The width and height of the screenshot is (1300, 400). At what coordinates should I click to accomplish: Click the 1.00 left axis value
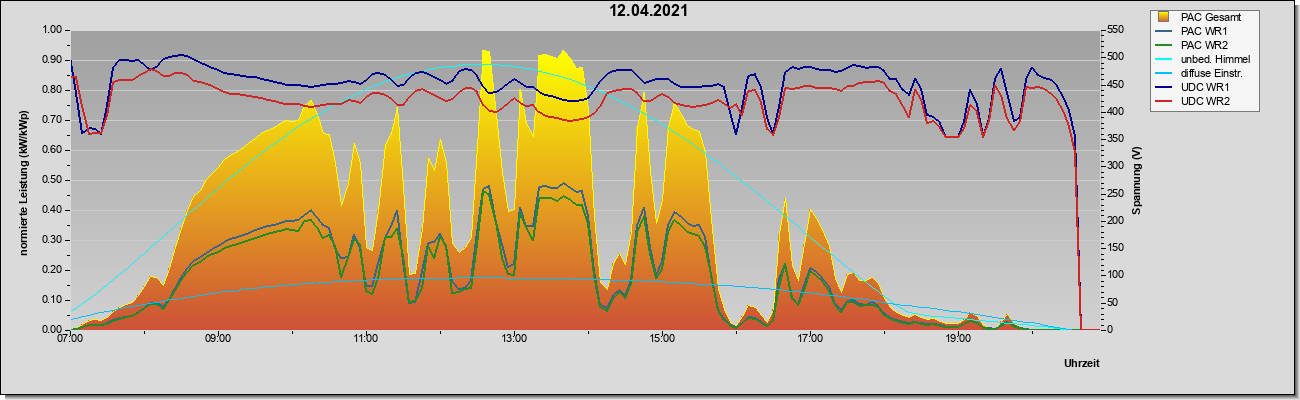52,30
